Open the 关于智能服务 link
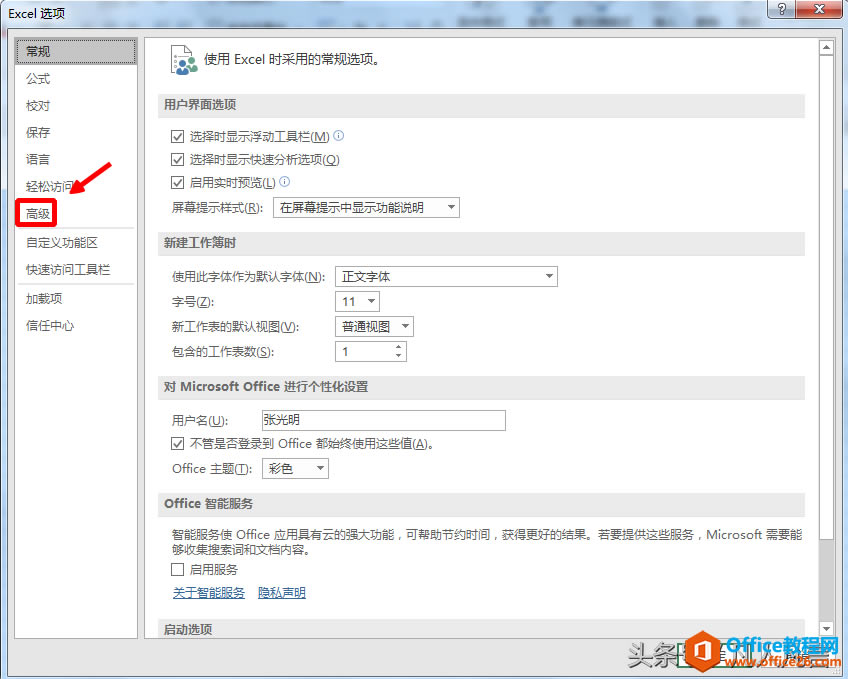This screenshot has height=679, width=848. click(x=209, y=593)
